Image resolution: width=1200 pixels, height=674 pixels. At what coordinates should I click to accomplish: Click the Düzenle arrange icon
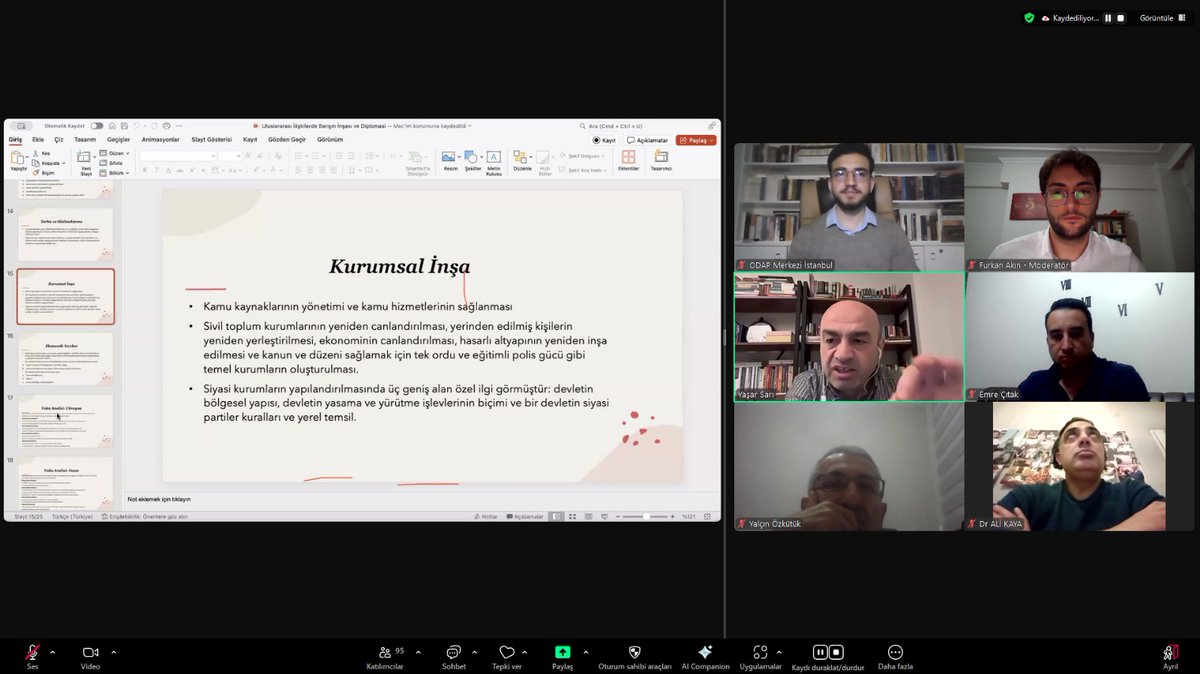[x=521, y=158]
